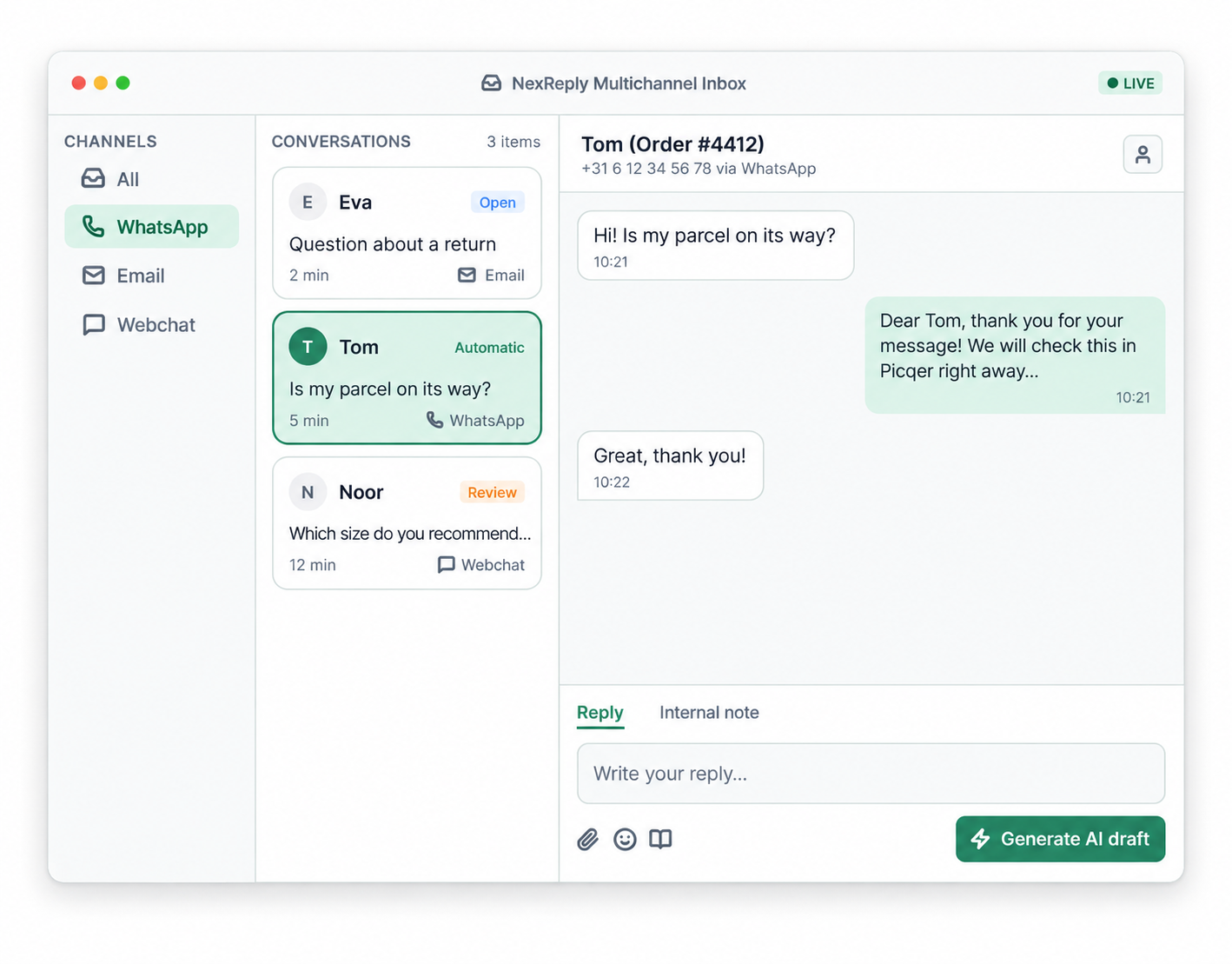The image size is (1232, 964).
Task: Click the 'Tom (Order #4412)' header title
Action: click(x=672, y=144)
